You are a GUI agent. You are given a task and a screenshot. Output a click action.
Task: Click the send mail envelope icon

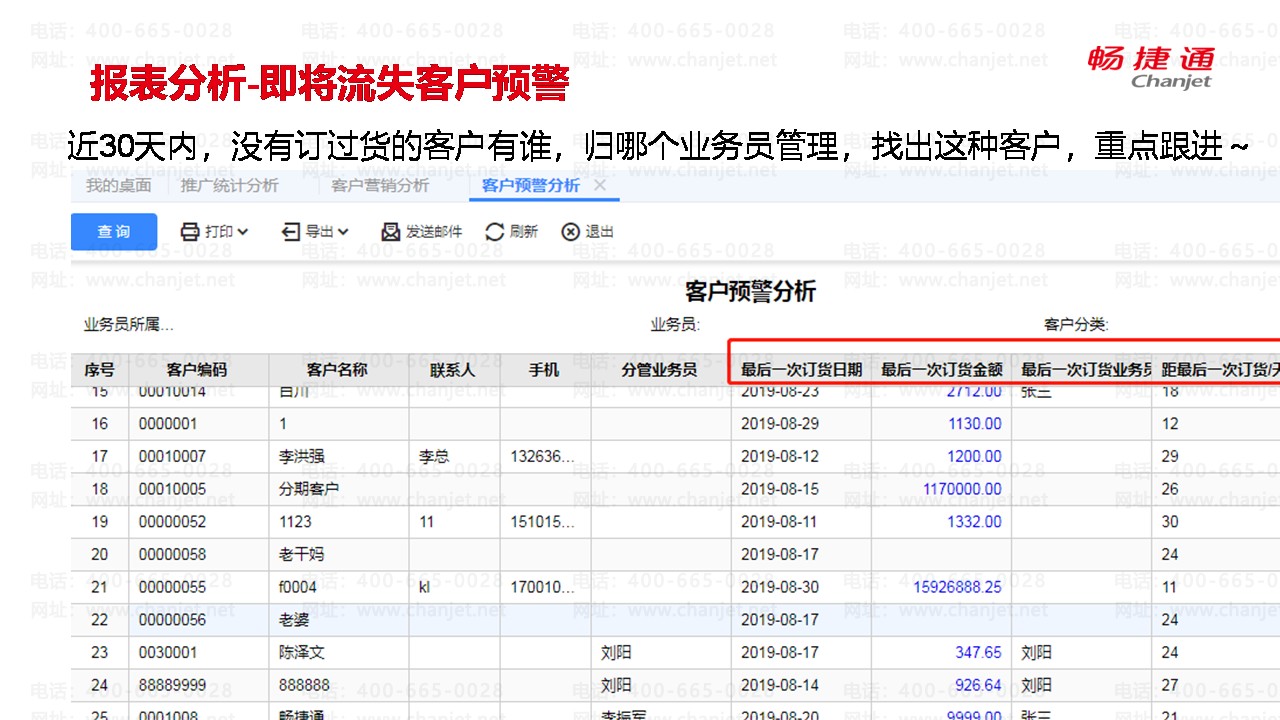pos(391,232)
